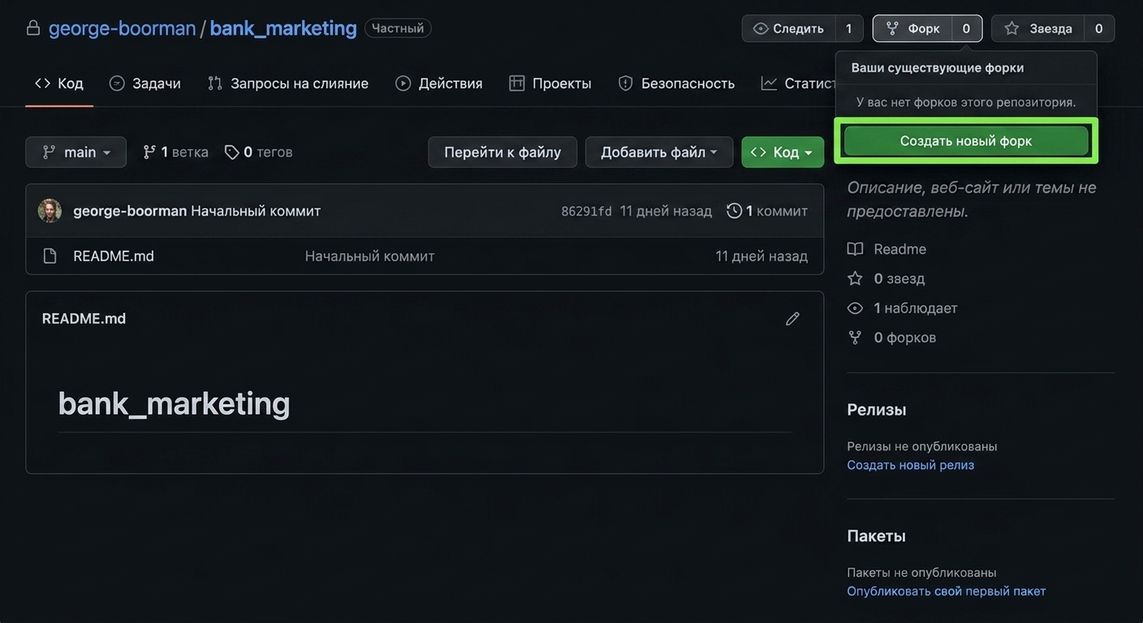
Task: Click the README.md title in readme panel
Action: pos(84,318)
